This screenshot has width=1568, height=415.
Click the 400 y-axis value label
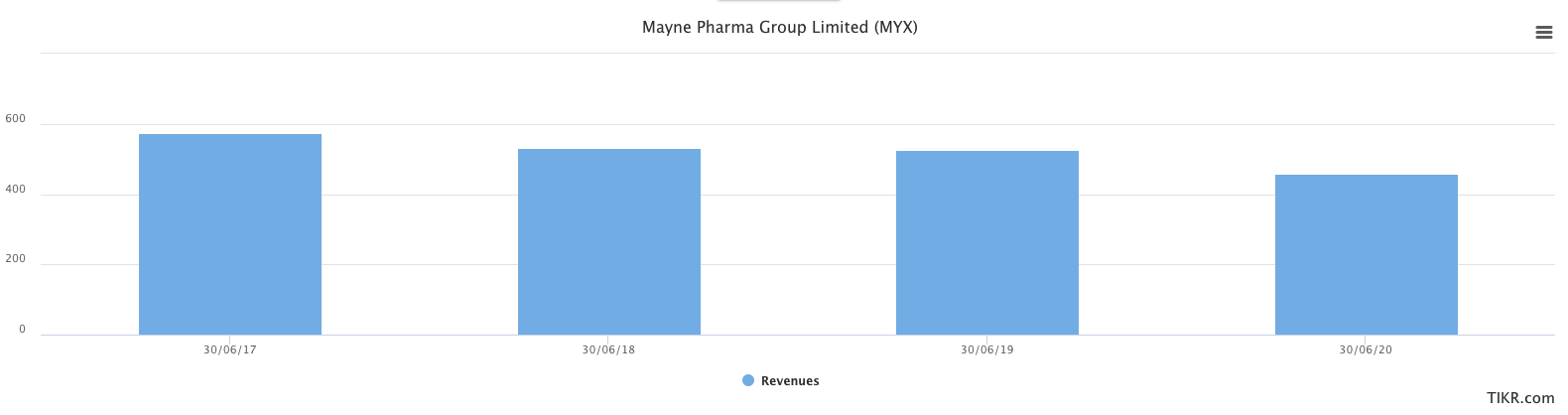point(16,190)
